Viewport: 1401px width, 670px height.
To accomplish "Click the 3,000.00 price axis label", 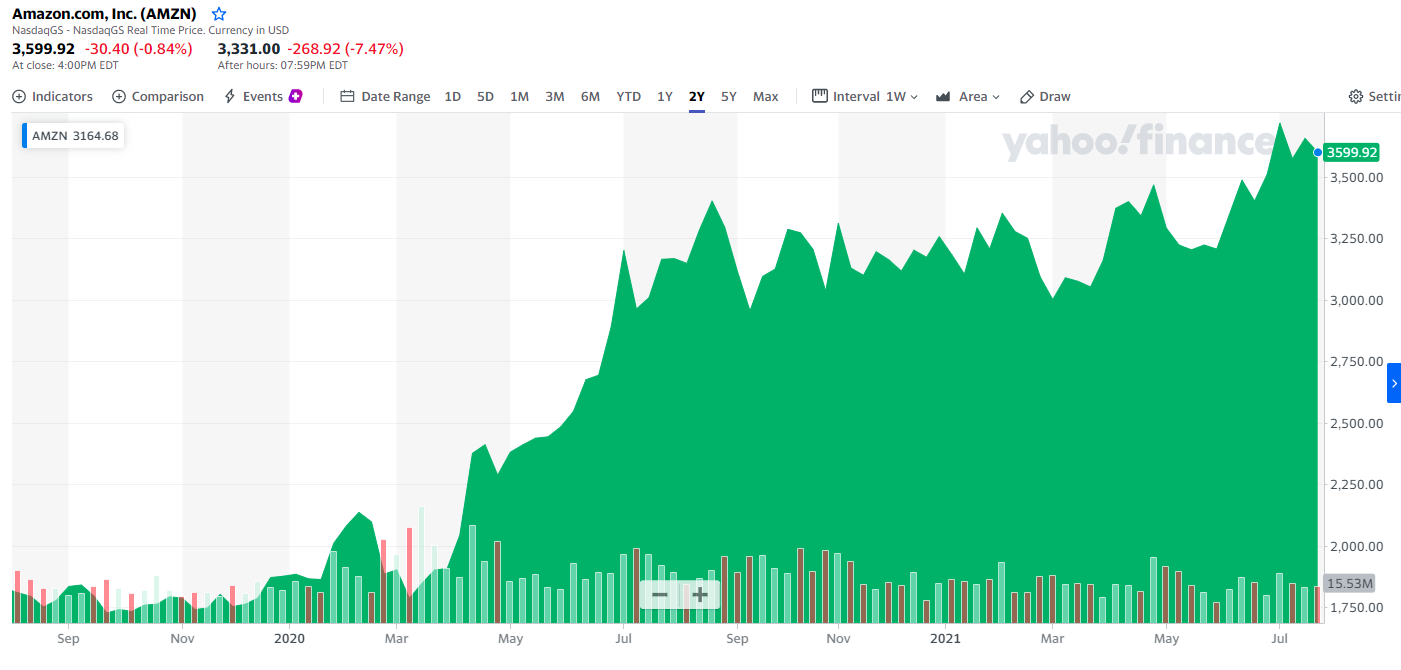I will [x=1355, y=300].
